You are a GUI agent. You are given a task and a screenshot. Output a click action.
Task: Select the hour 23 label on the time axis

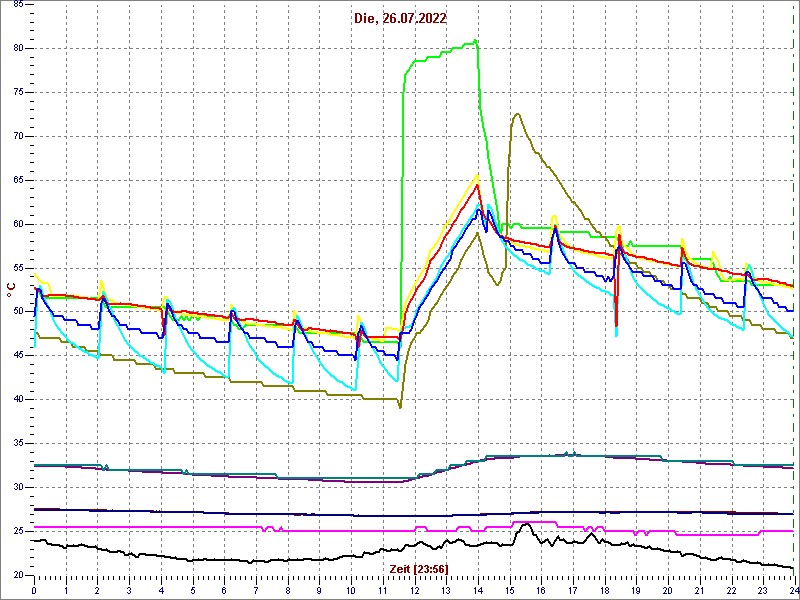tap(762, 591)
